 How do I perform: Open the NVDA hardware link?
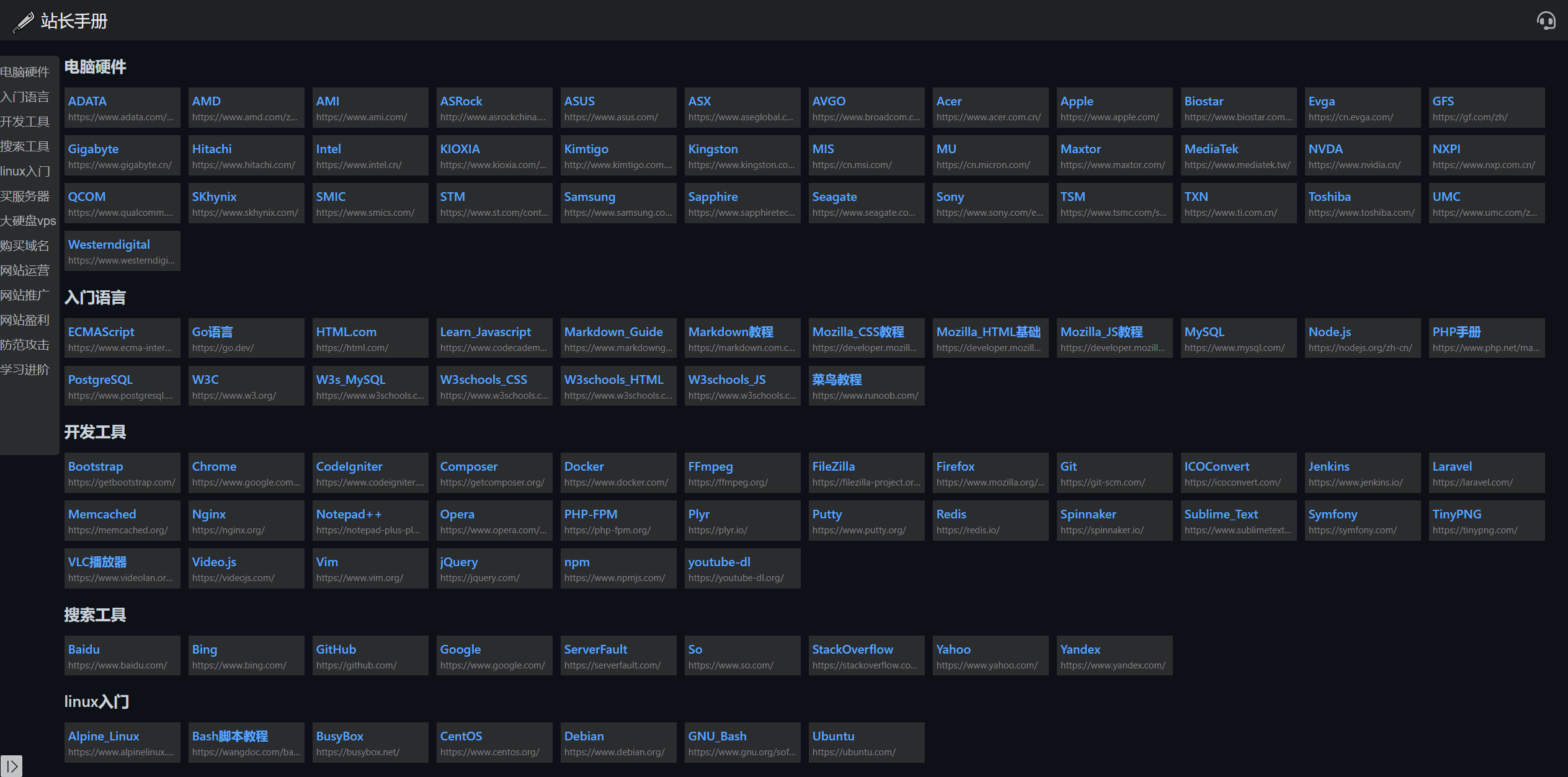tap(1325, 149)
